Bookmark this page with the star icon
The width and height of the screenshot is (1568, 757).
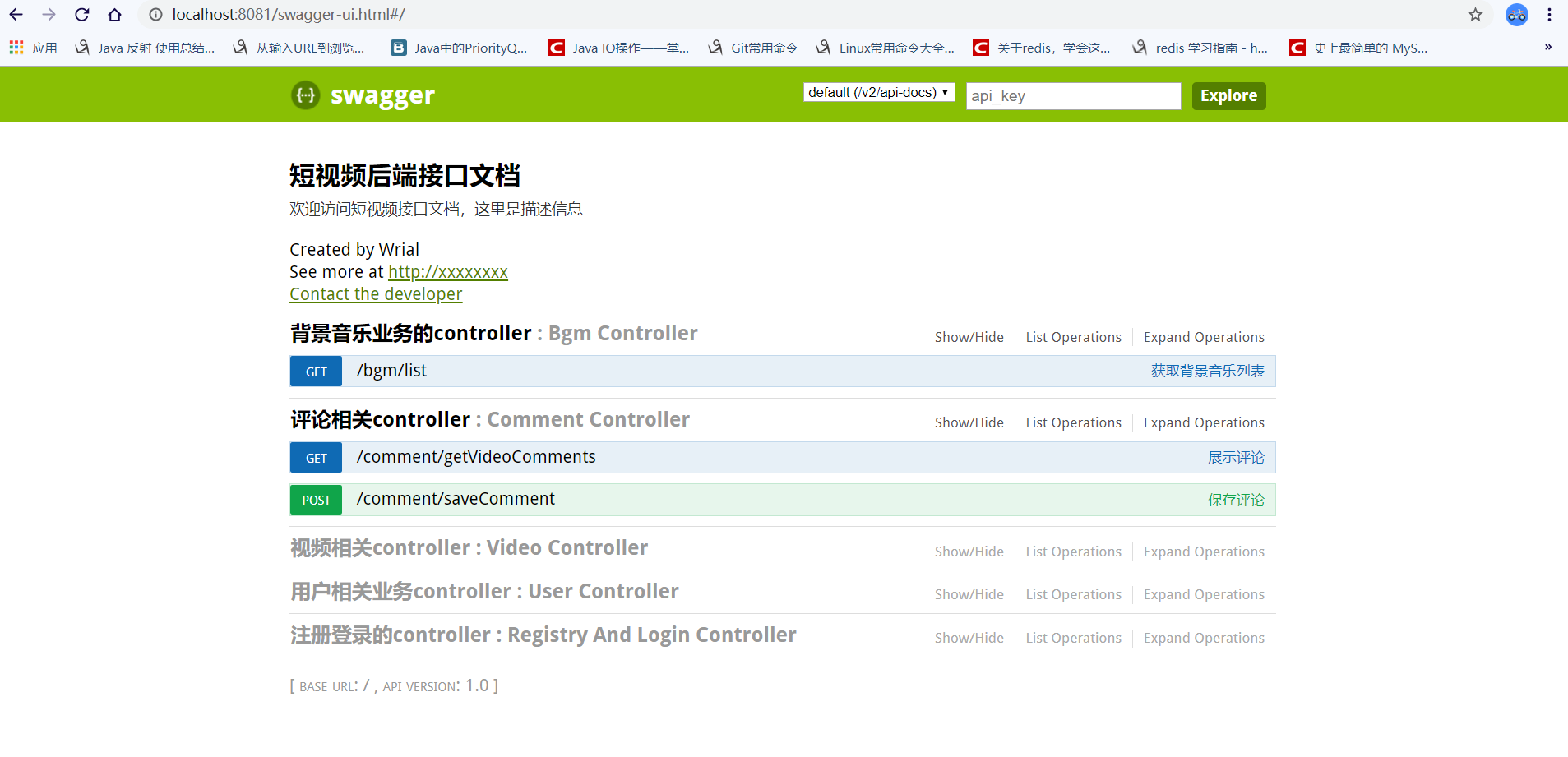coord(1475,15)
